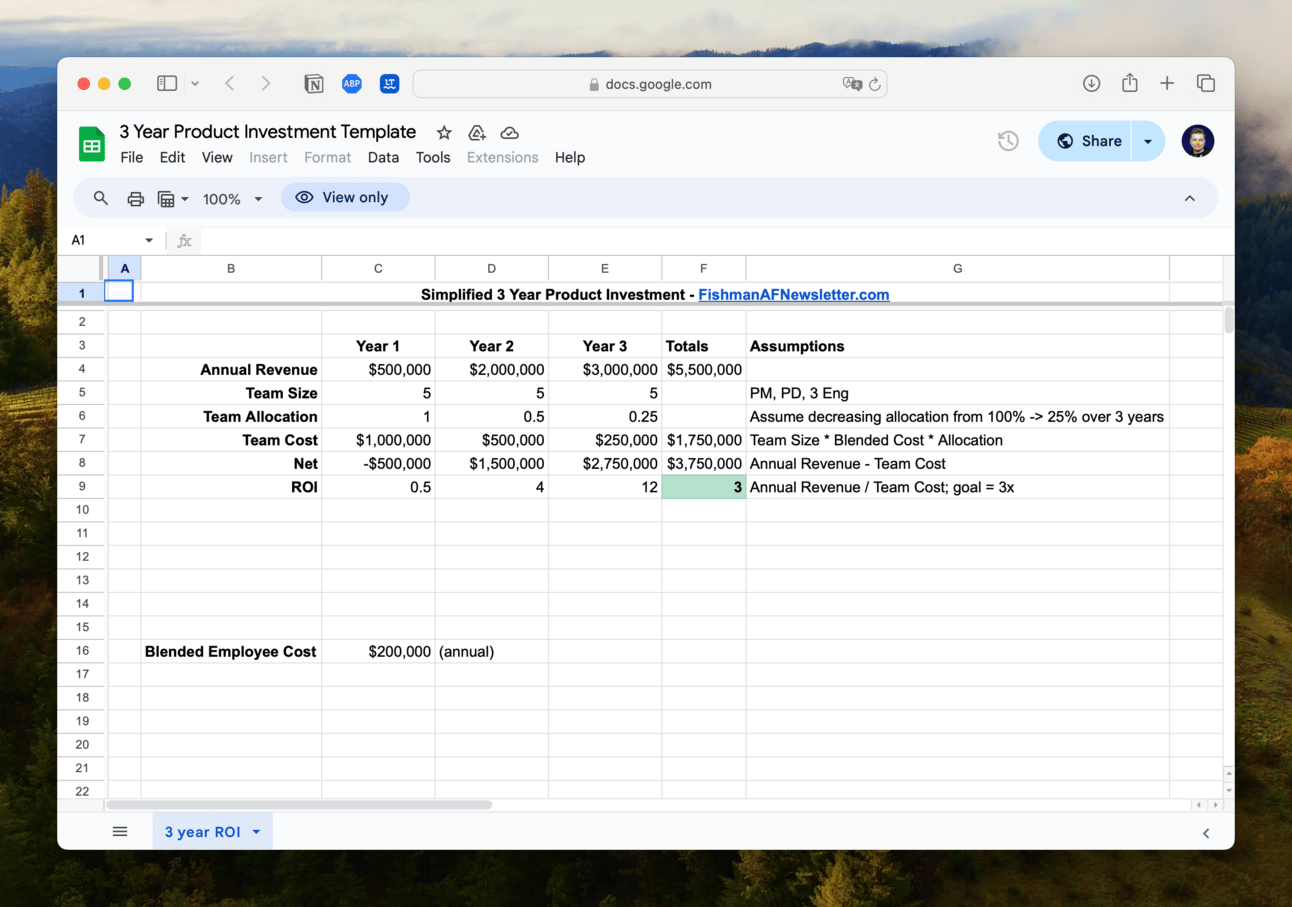
Task: Click the document title text
Action: [268, 132]
